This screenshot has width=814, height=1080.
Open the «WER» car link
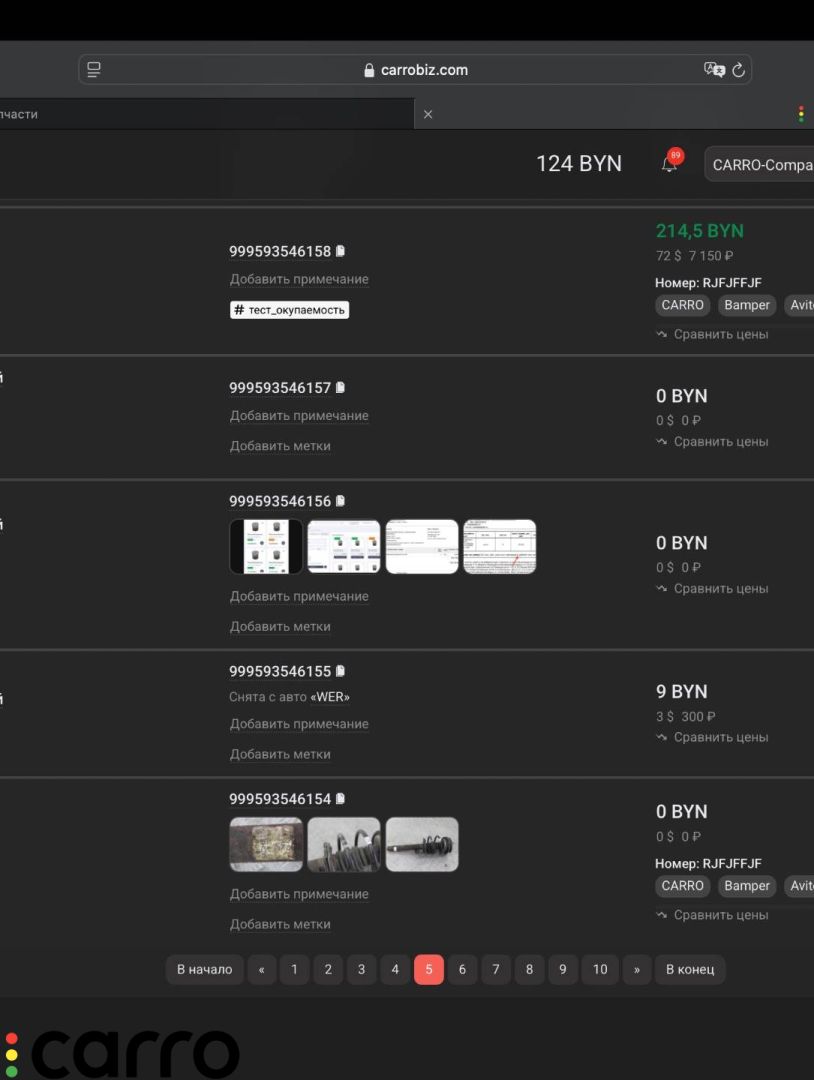pos(330,697)
